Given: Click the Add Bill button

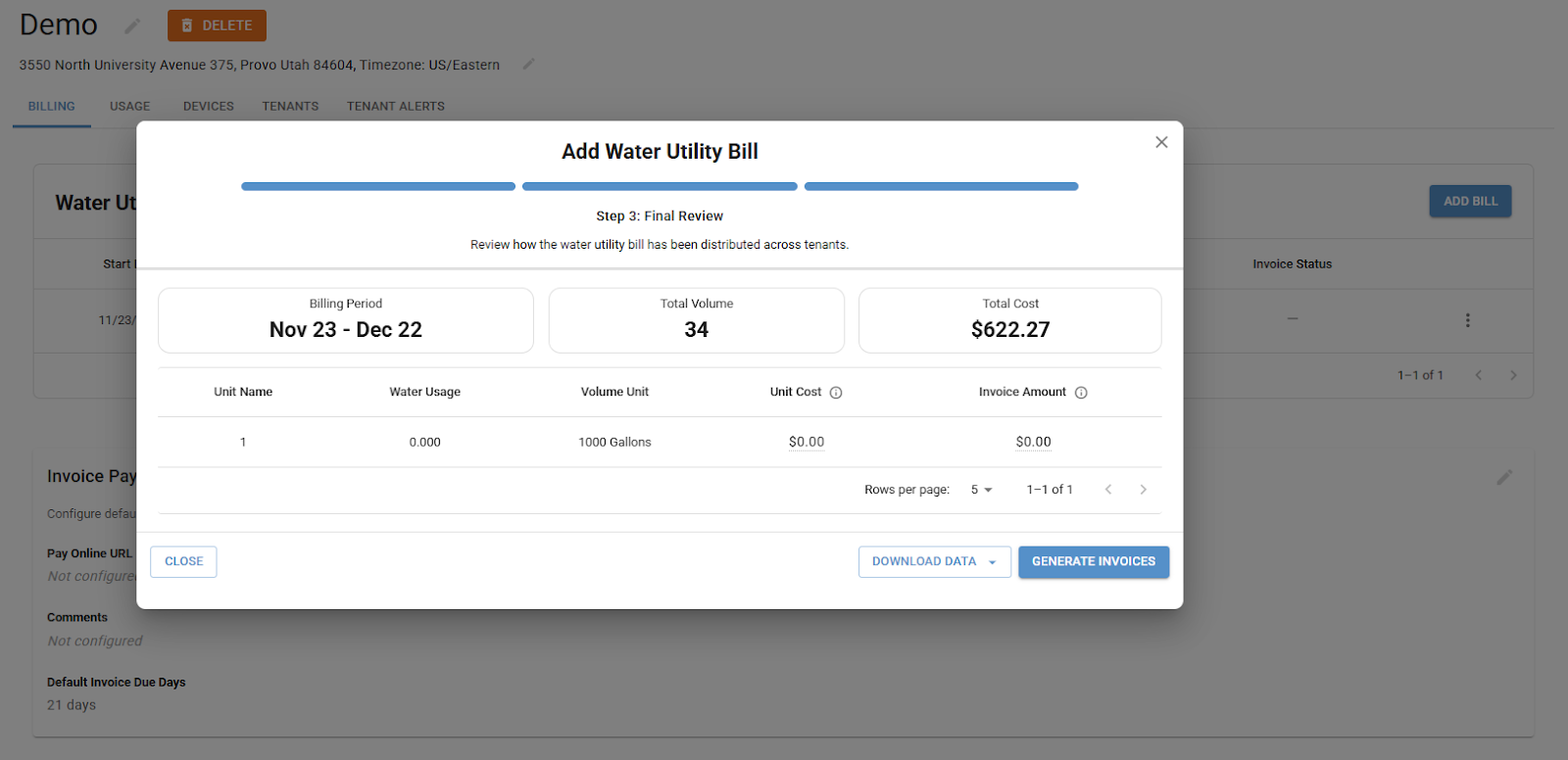Looking at the screenshot, I should pyautogui.click(x=1469, y=202).
